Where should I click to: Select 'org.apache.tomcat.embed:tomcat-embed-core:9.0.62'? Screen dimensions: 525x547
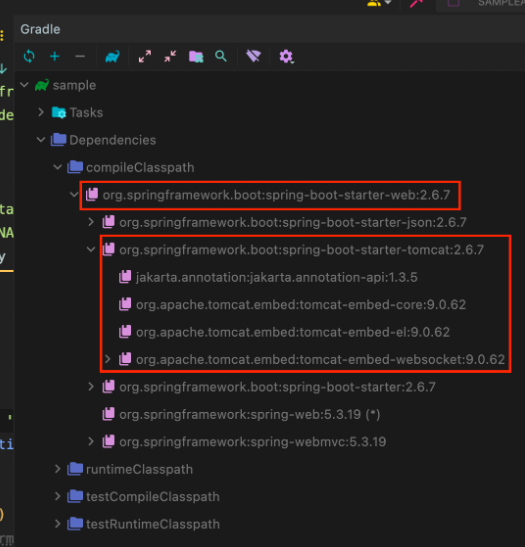click(301, 305)
